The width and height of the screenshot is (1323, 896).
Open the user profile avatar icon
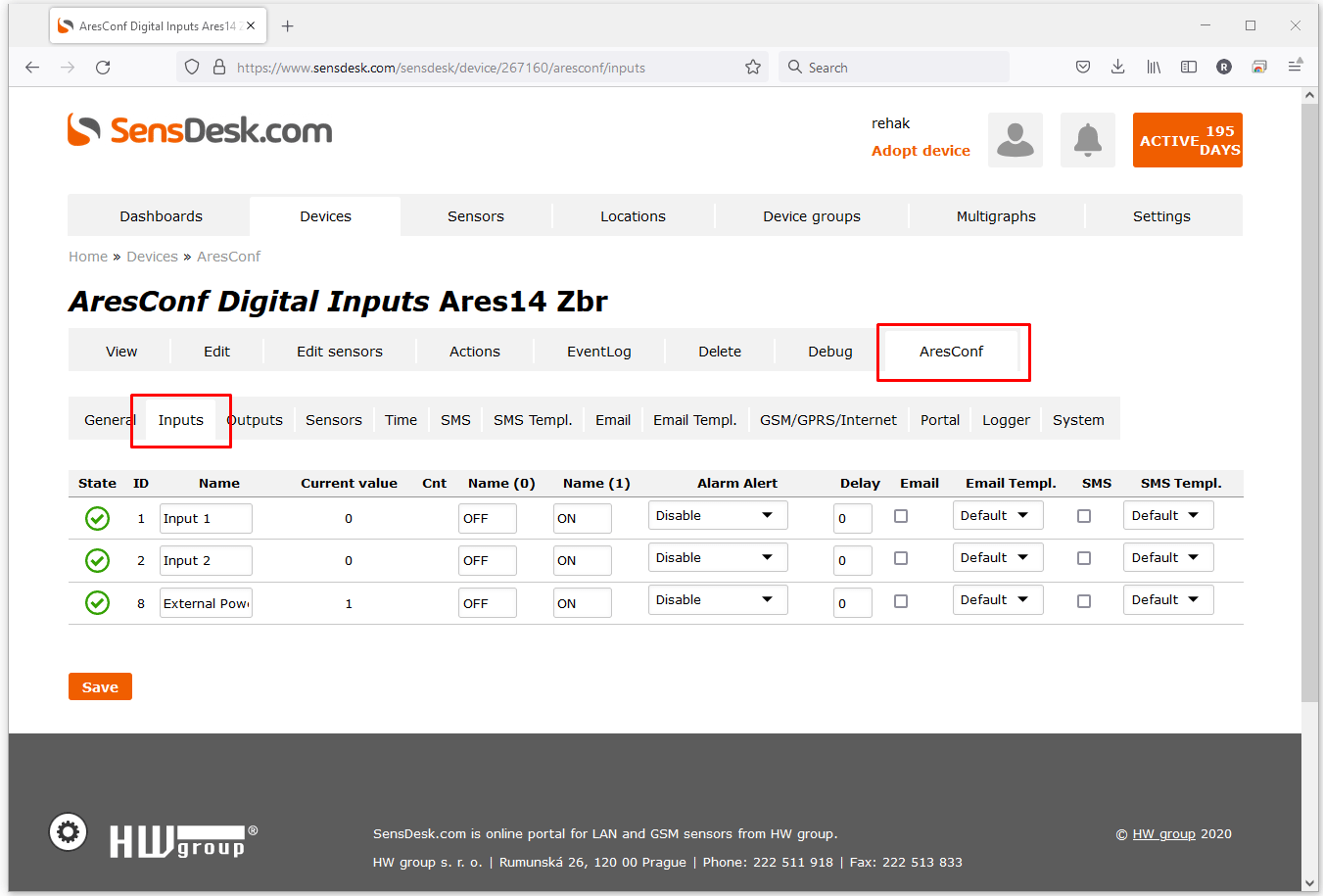1016,140
